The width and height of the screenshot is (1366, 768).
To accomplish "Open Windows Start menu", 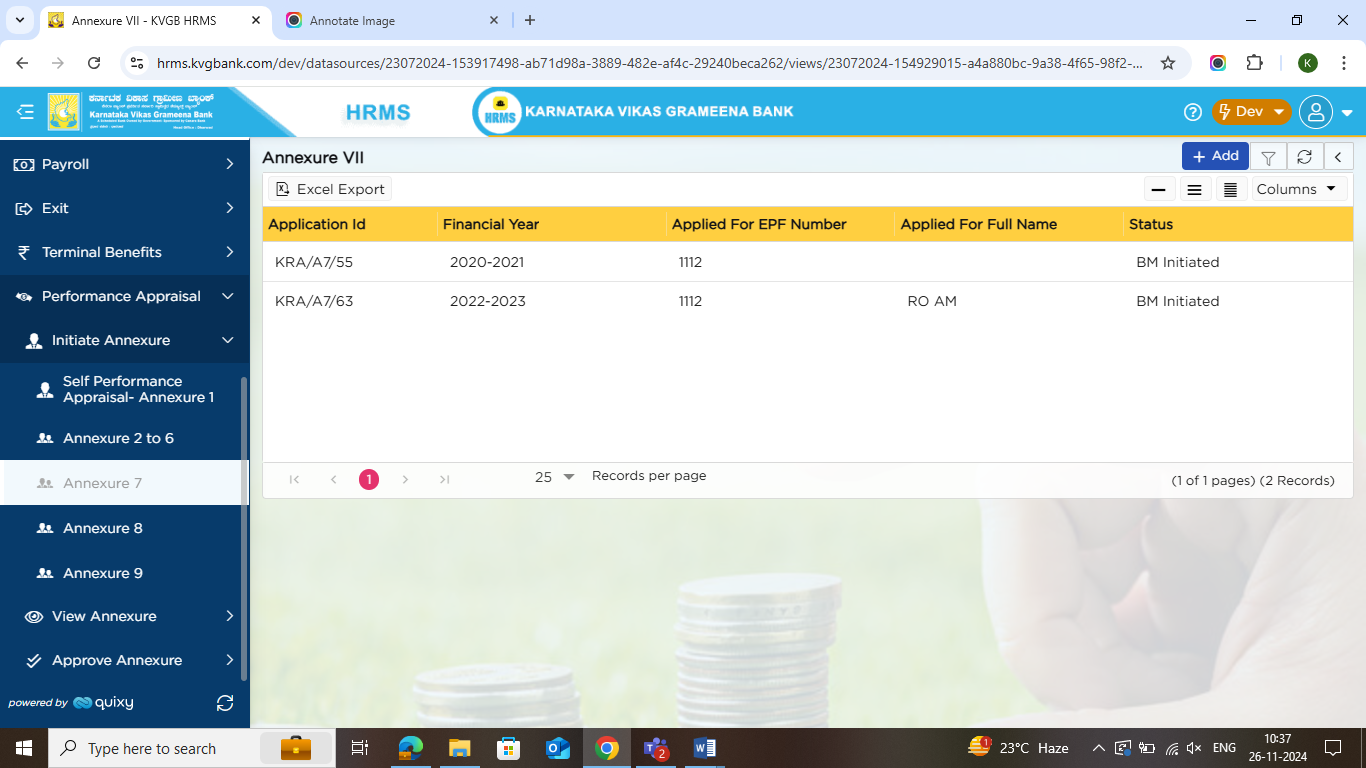I will [x=23, y=748].
